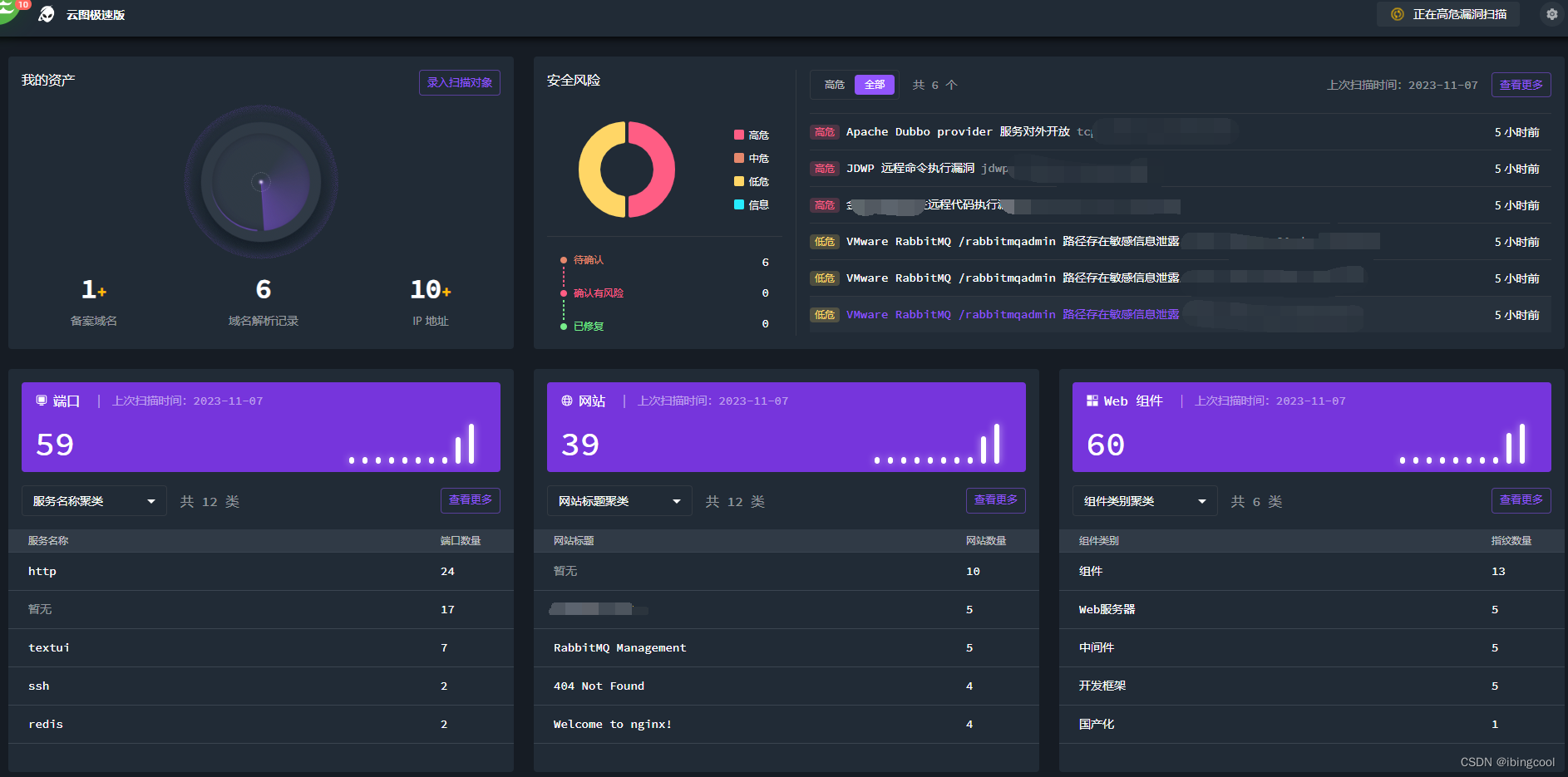Click 查看更多 in security risk panel
The width and height of the screenshot is (1568, 777).
point(1521,85)
